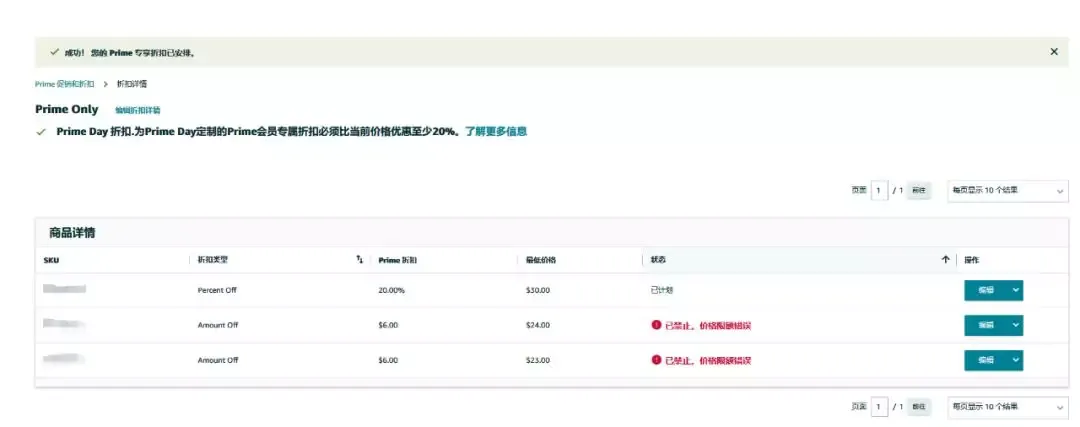Click the edit button for the $24.00 row
The image size is (1080, 427).
[x=986, y=325]
